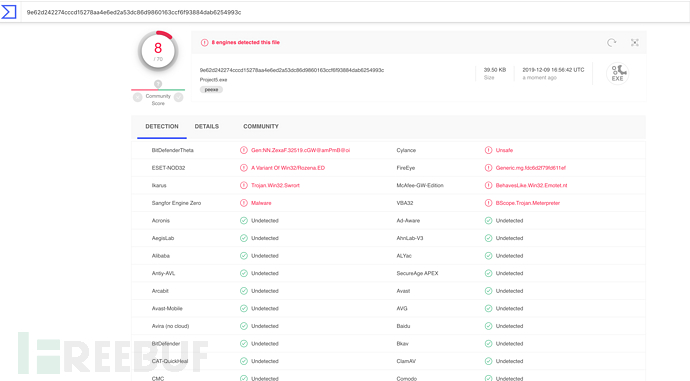
Task: Click the similar-files graph icon
Action: 635,43
